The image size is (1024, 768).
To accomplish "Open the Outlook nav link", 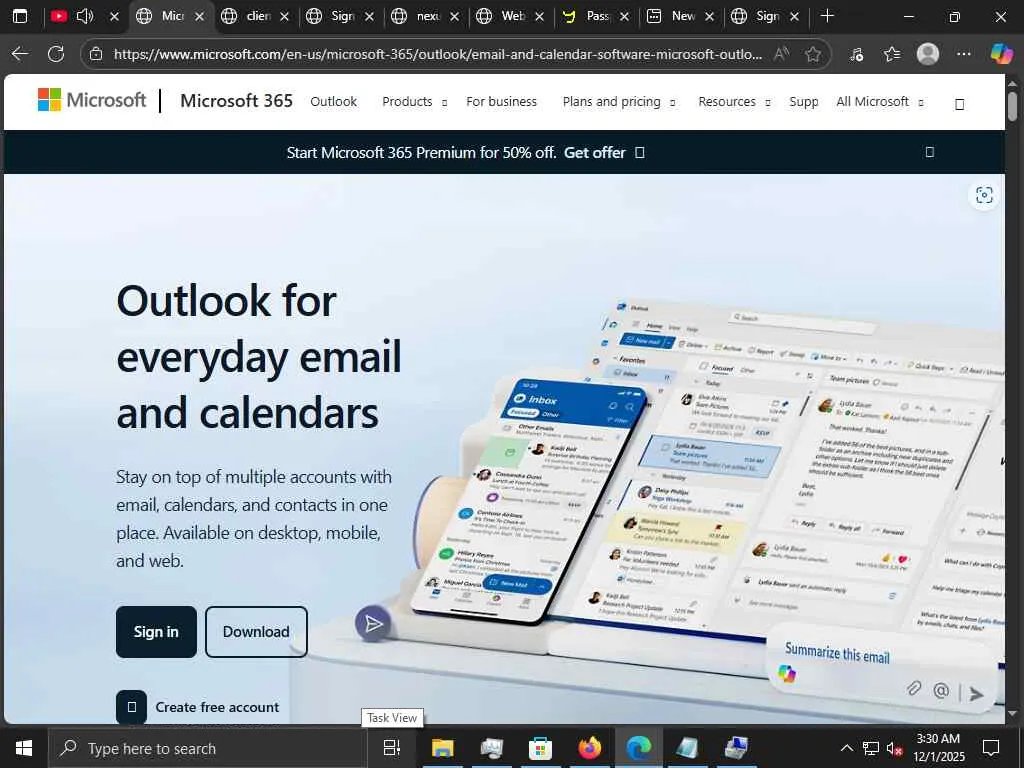I will (x=334, y=102).
